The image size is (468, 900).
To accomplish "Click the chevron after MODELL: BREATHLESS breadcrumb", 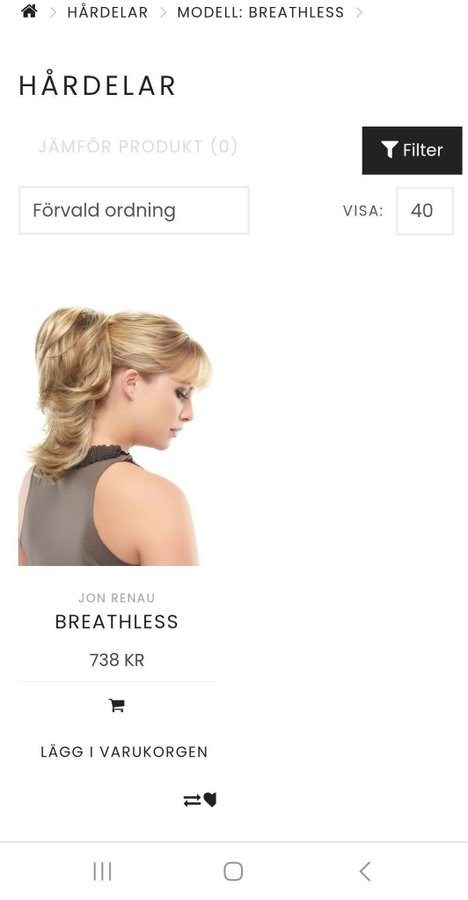I will (x=359, y=12).
